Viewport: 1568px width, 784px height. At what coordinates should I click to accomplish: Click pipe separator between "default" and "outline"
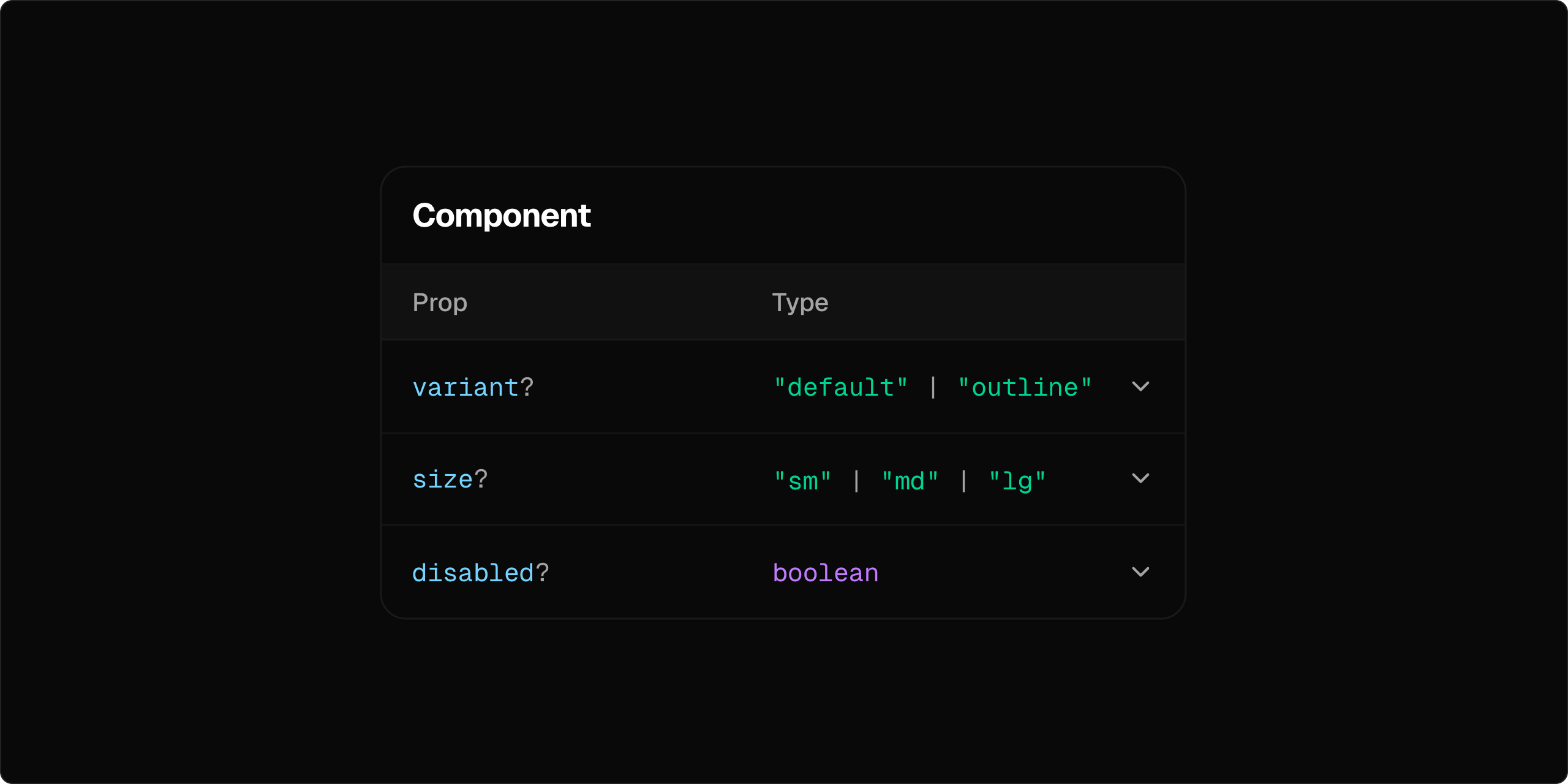click(x=933, y=388)
